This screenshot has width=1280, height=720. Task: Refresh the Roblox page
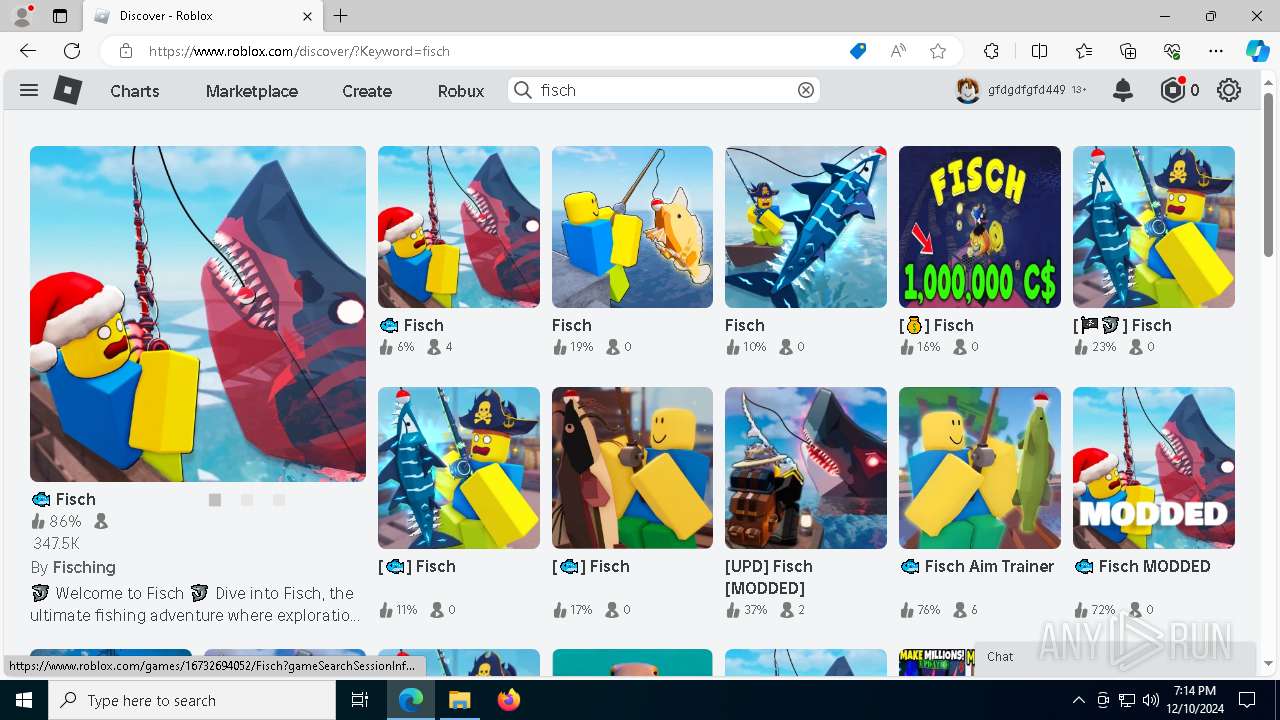click(x=72, y=51)
